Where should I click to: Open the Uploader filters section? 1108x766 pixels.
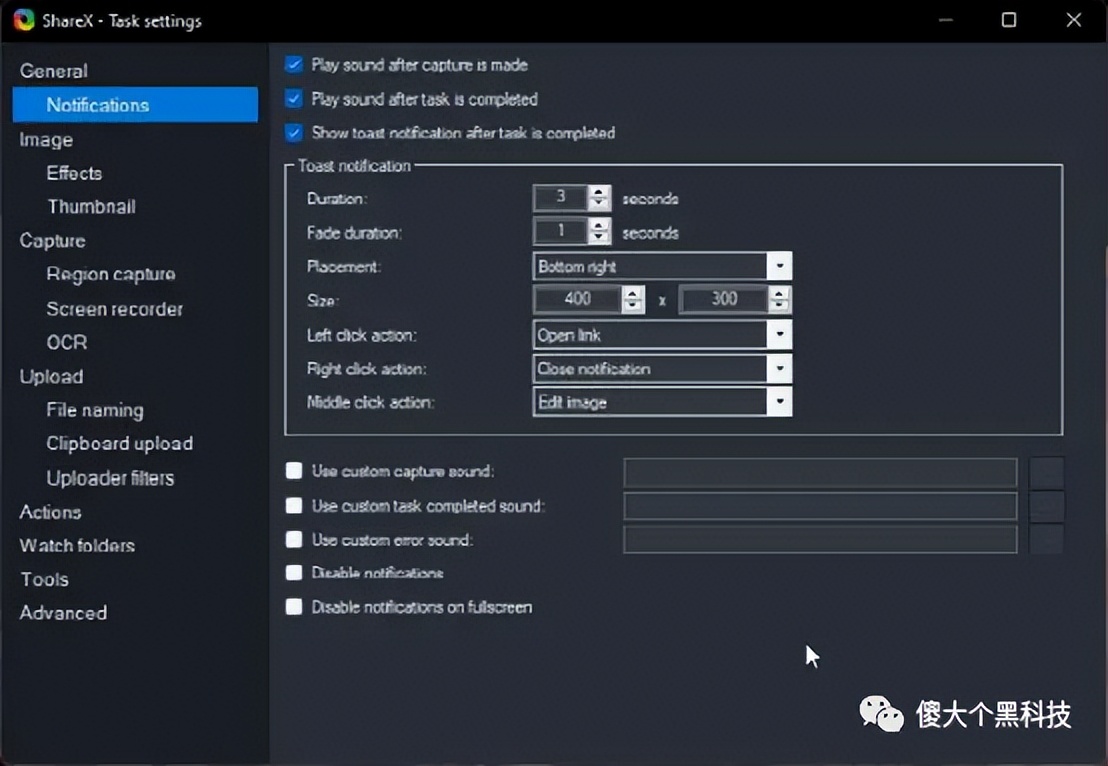coord(110,478)
